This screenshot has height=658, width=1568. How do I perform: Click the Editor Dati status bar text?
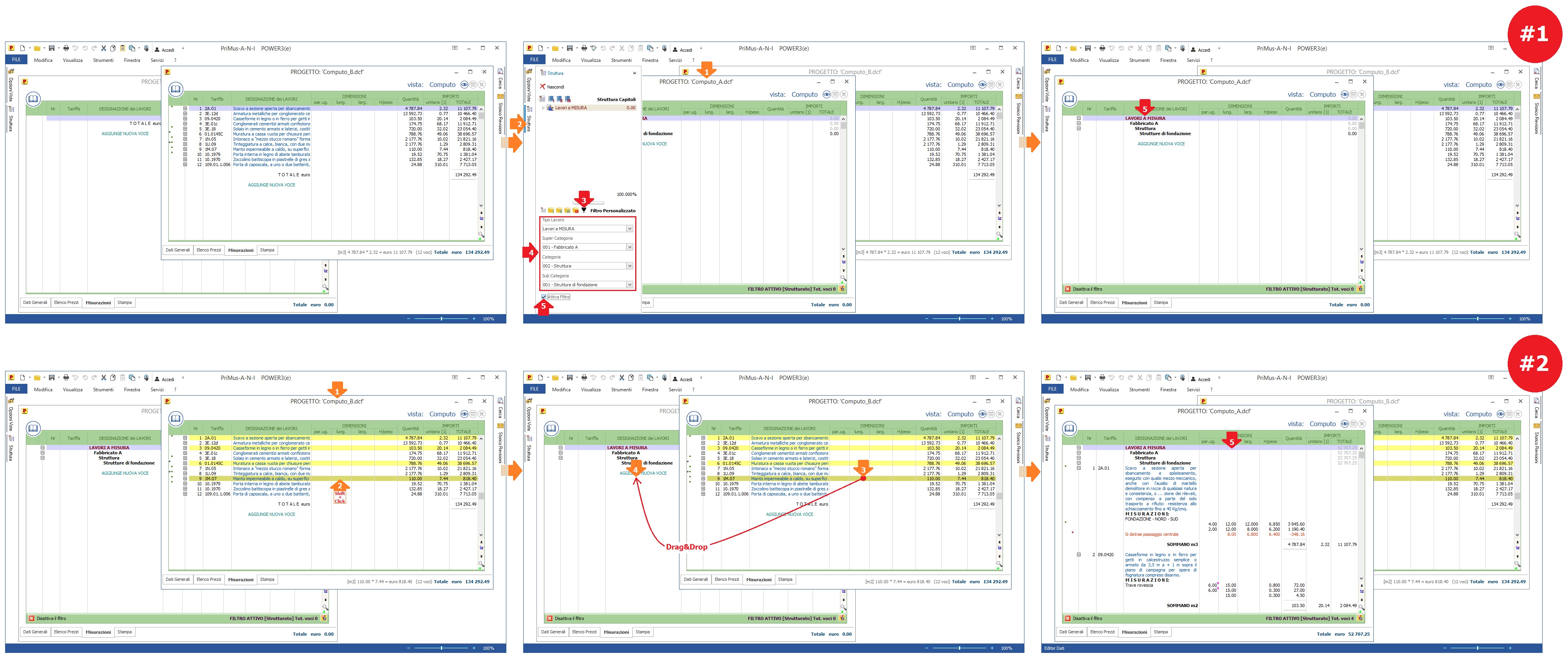[x=1055, y=648]
